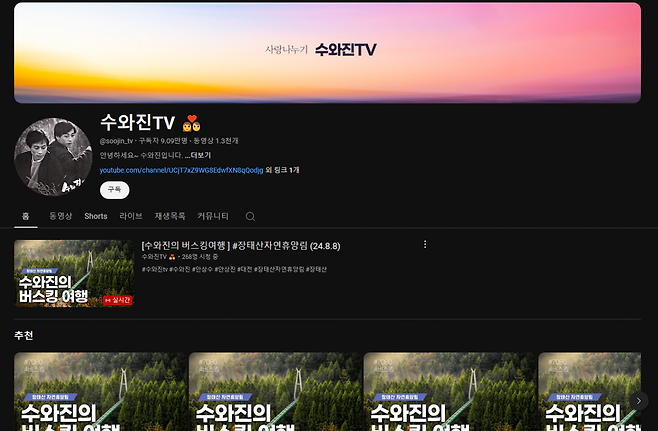Switch to the 동영상 tab
Image resolution: width=658 pixels, height=431 pixels.
pyautogui.click(x=61, y=216)
